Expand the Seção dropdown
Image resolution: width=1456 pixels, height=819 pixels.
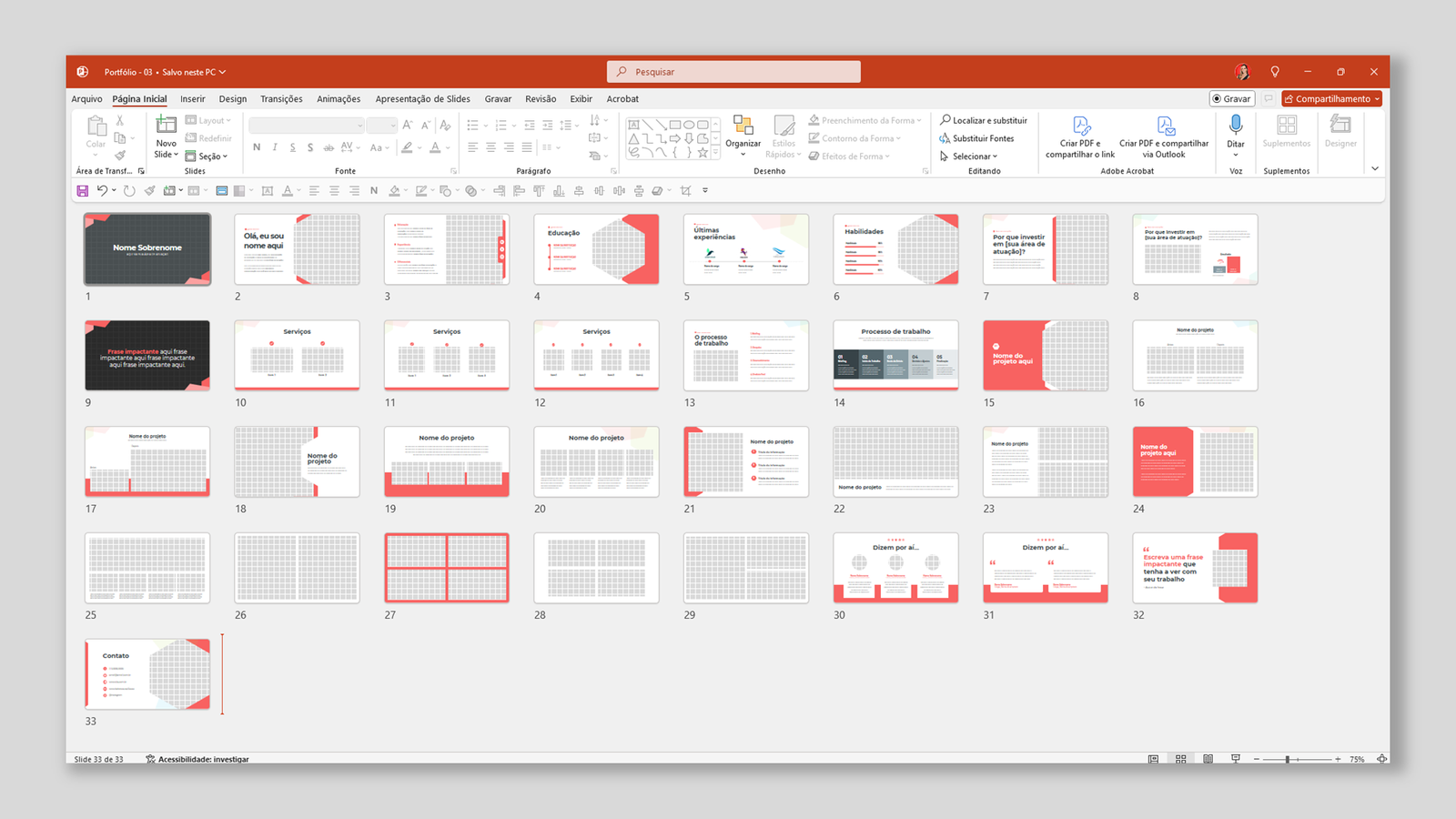207,157
